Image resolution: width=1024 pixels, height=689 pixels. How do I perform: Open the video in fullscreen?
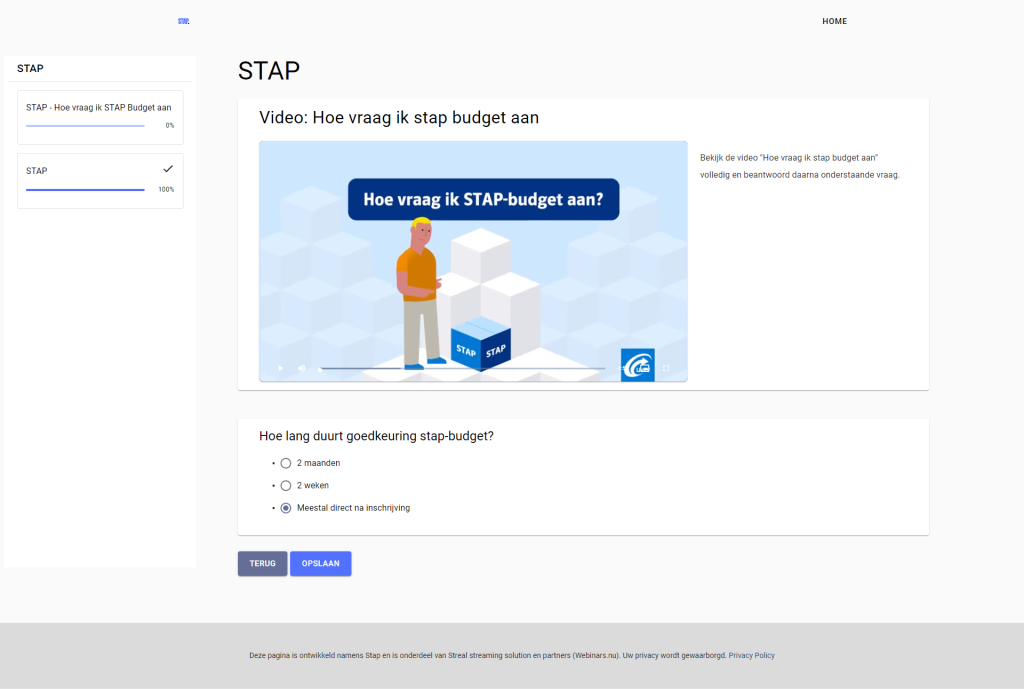coord(666,368)
